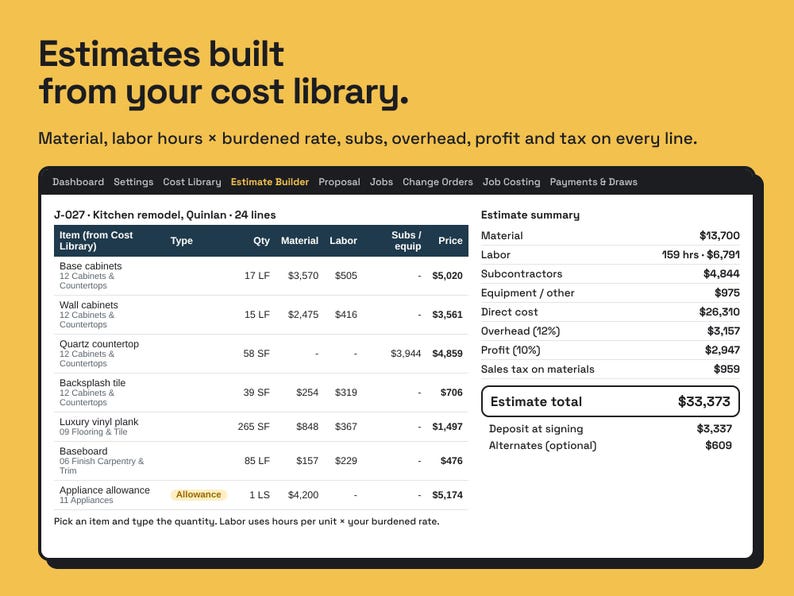Click the Item (from Cost Library) column header
794x596 pixels.
click(96, 241)
